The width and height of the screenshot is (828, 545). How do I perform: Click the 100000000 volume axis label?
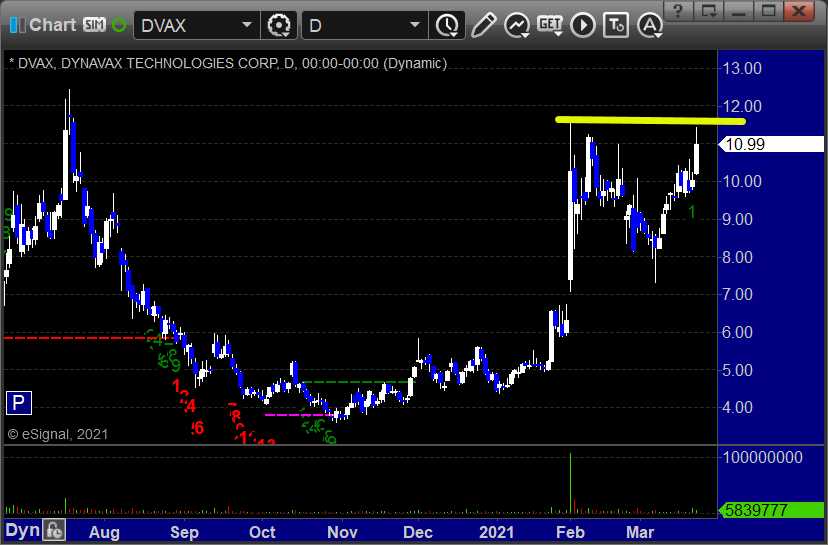(763, 457)
